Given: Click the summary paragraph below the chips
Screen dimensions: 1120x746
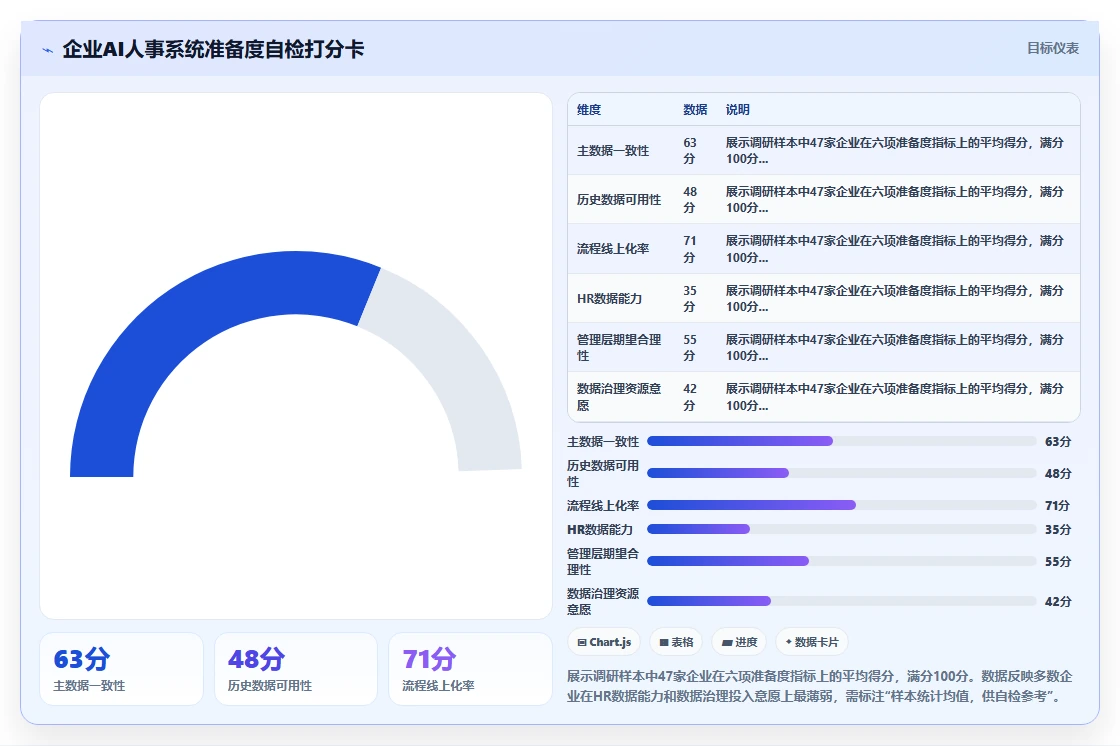Looking at the screenshot, I should [820, 685].
